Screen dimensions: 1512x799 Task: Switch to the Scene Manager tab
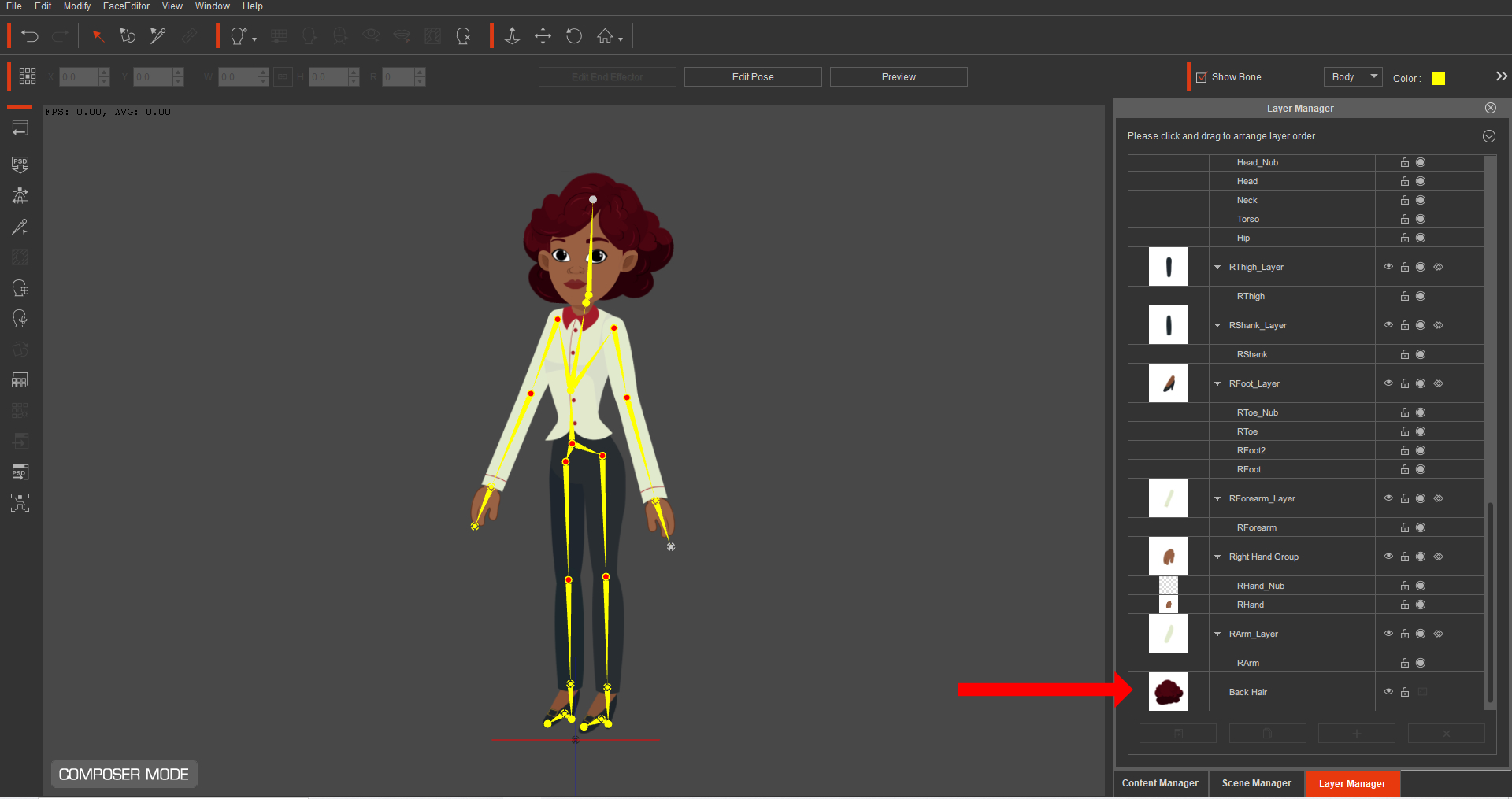pyautogui.click(x=1256, y=783)
